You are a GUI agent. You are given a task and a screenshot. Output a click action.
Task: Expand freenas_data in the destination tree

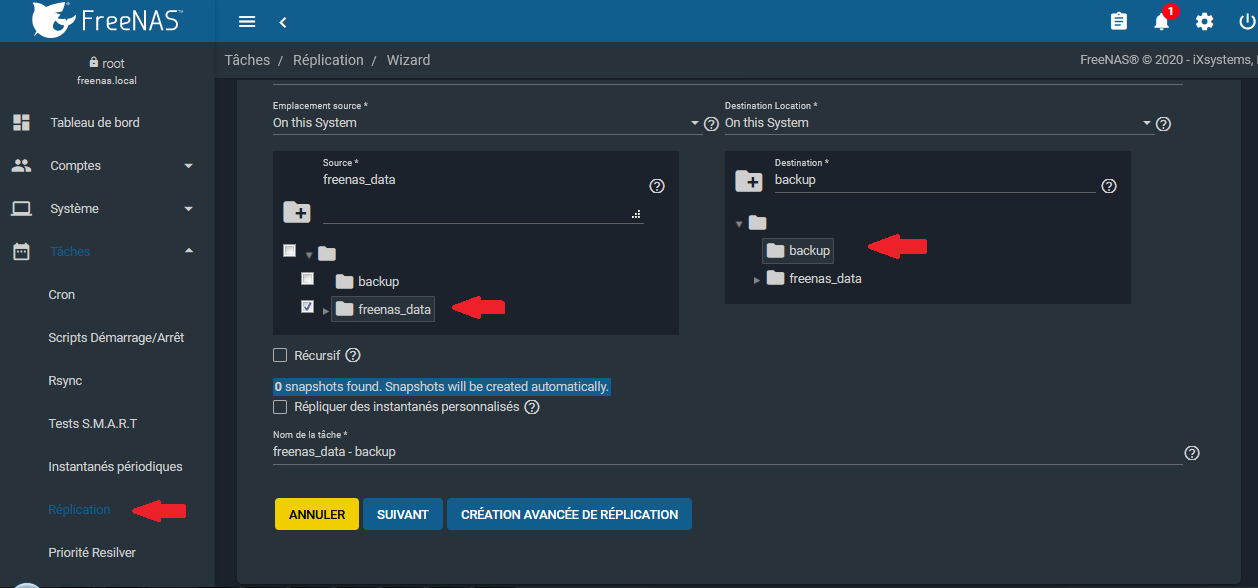[757, 279]
